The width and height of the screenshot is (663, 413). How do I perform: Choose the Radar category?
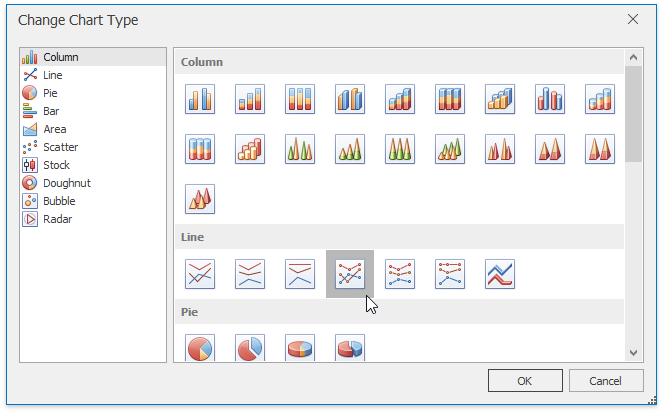[57, 219]
